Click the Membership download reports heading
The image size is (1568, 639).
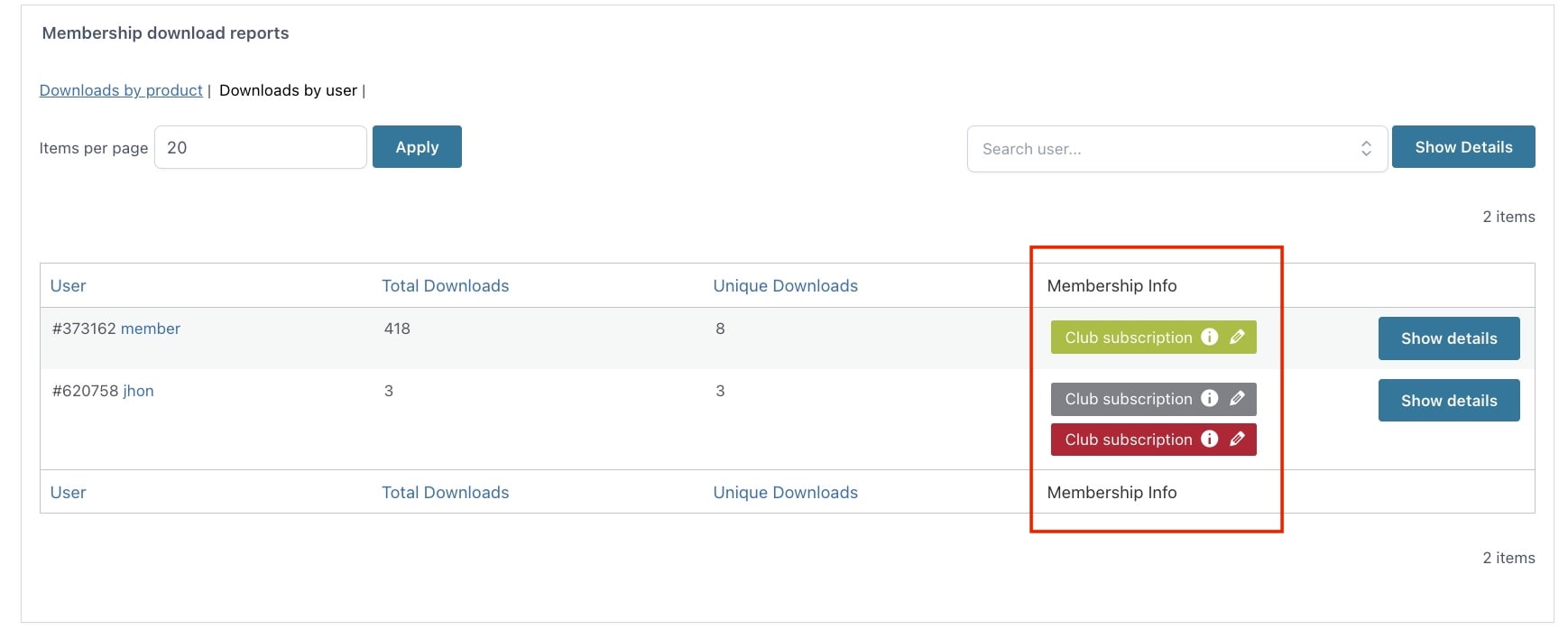[165, 33]
